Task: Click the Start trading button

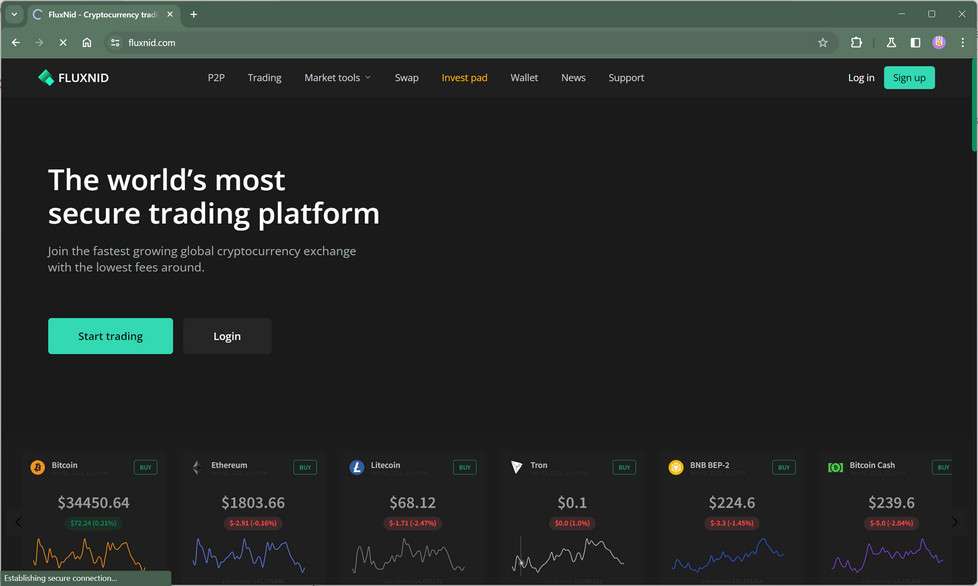Action: pos(110,336)
